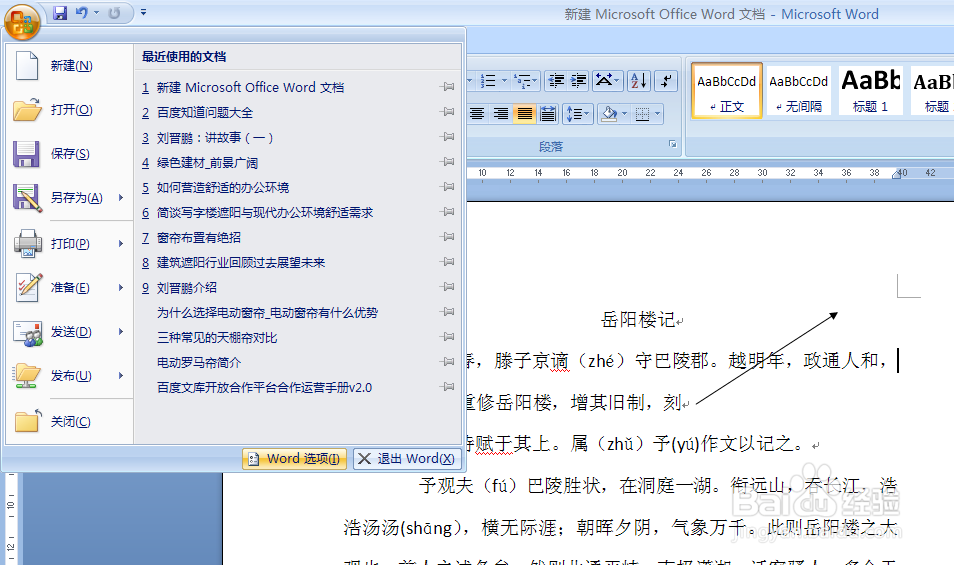The height and width of the screenshot is (565, 954).
Task: Toggle show paragraph marks button
Action: point(666,81)
